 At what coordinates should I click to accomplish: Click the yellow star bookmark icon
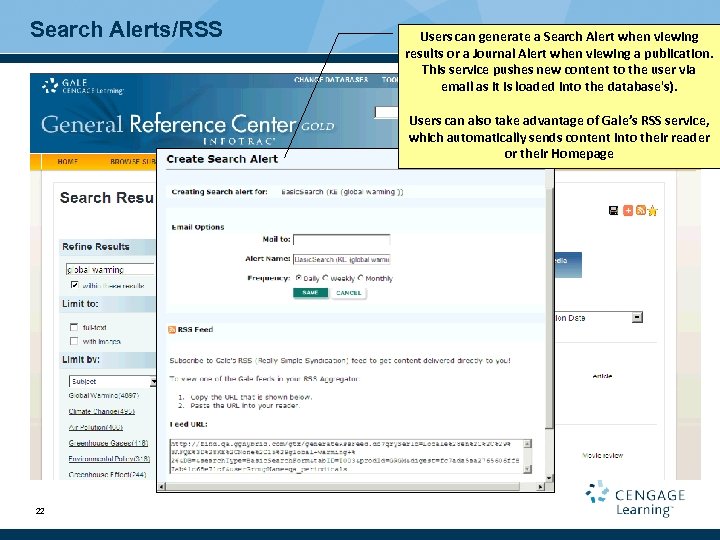click(x=652, y=211)
